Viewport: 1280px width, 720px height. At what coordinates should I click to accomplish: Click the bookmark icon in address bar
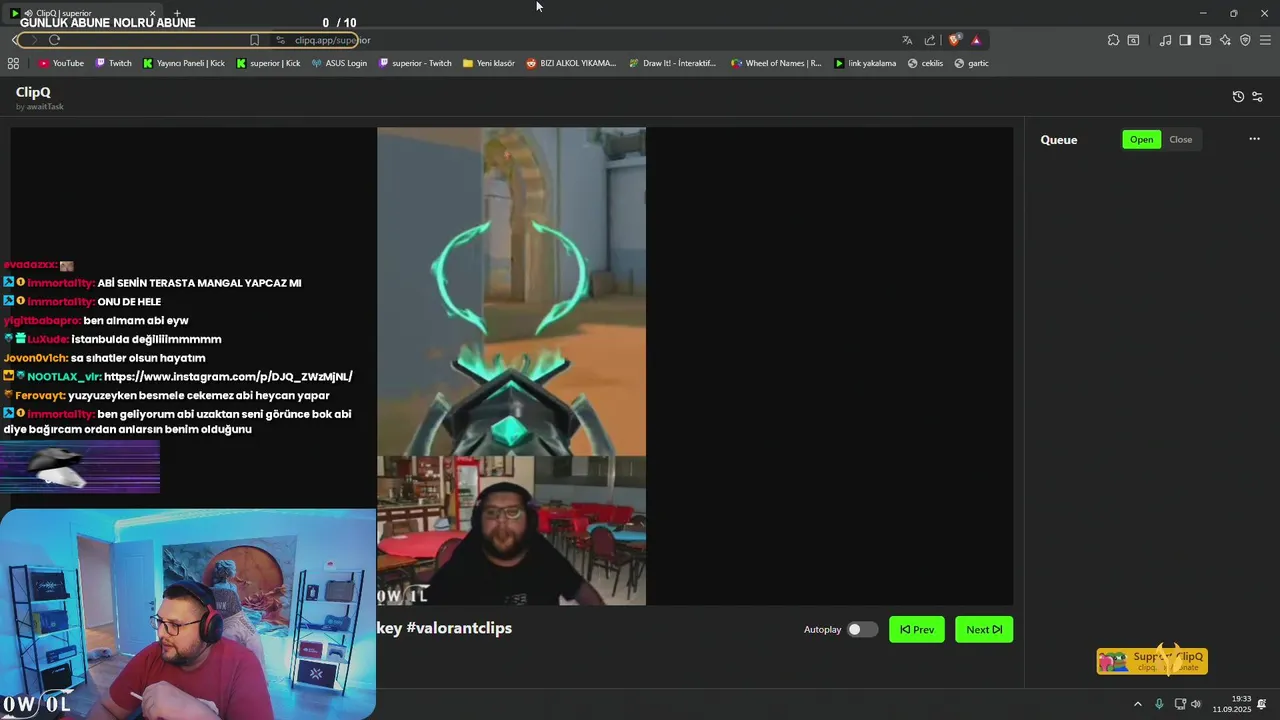(x=254, y=40)
